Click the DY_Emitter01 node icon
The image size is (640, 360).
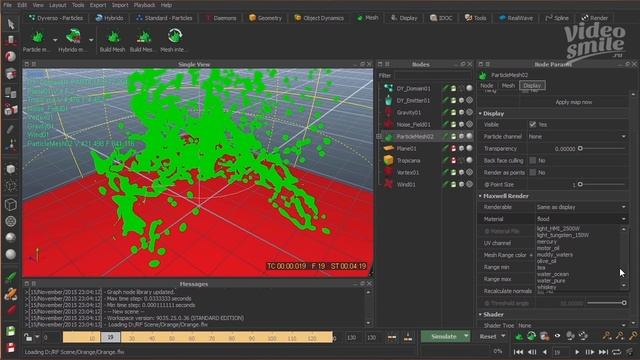pyautogui.click(x=389, y=100)
